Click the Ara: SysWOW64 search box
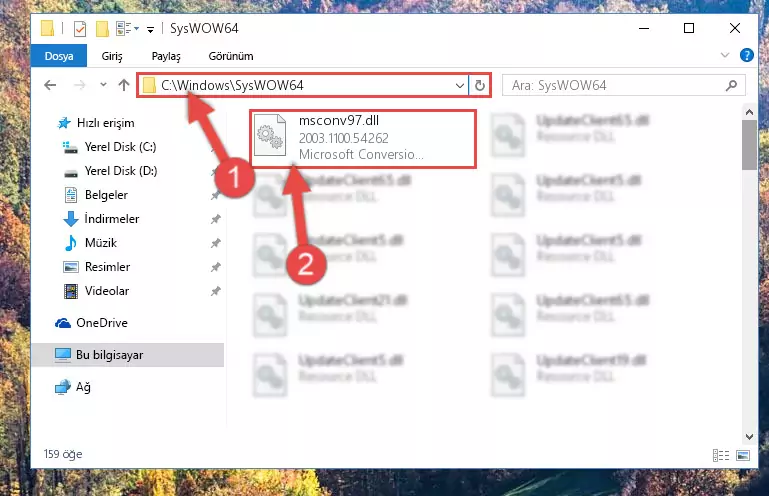 (623, 85)
